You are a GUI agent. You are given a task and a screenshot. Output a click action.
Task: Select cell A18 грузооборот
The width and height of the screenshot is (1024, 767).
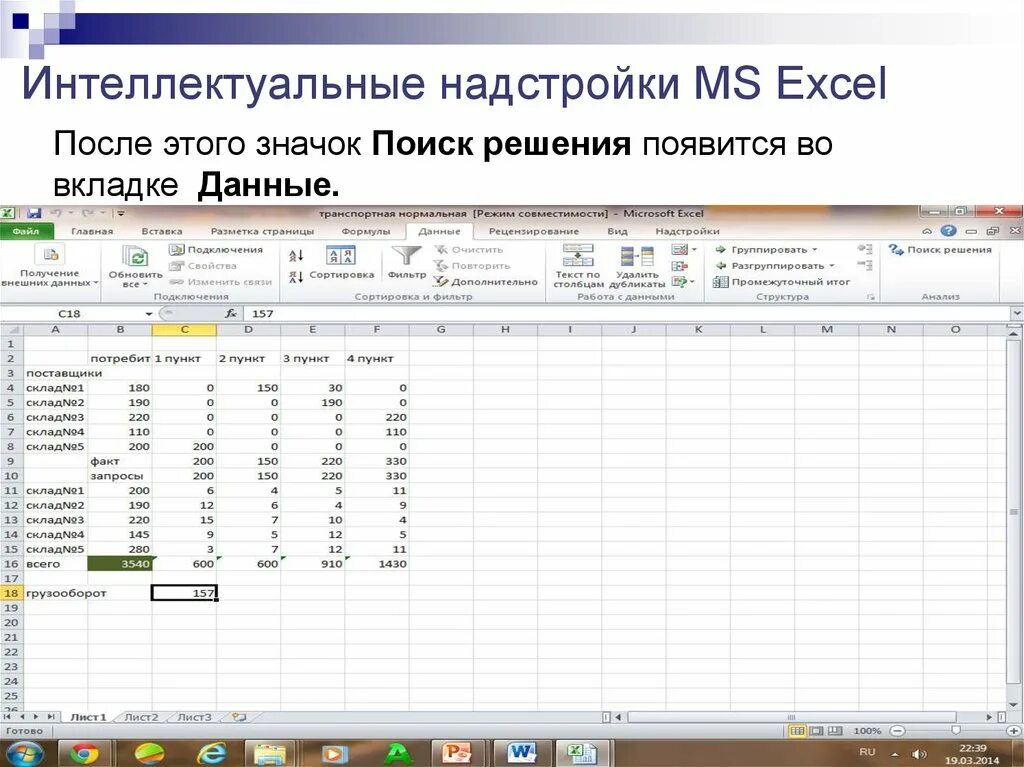[x=55, y=593]
